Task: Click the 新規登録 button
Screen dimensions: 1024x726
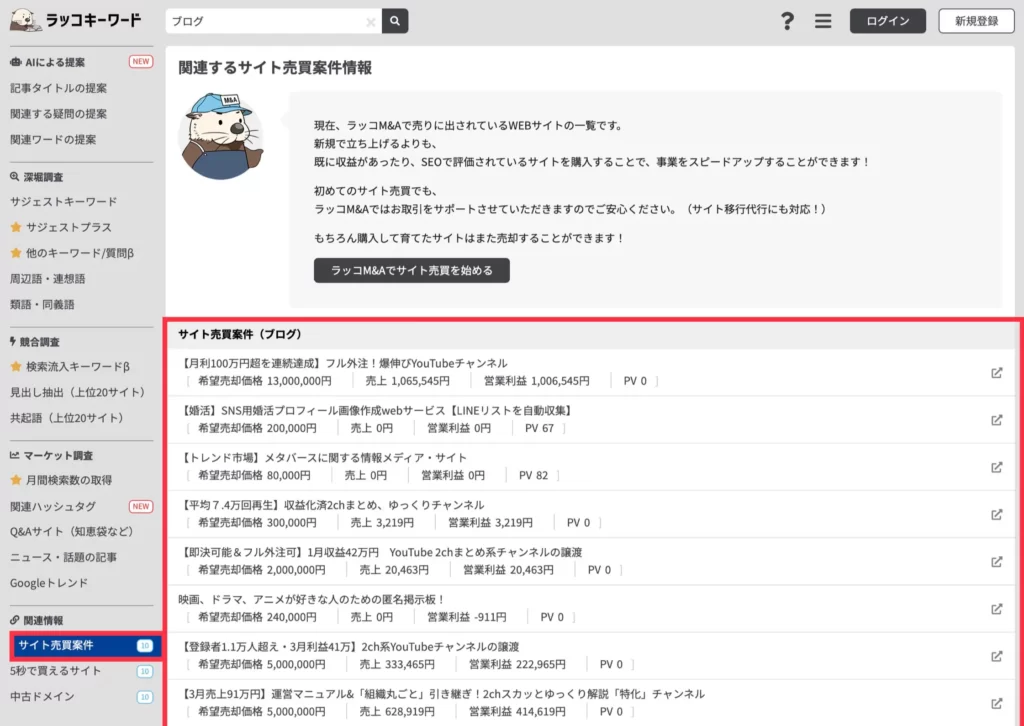Action: point(976,21)
